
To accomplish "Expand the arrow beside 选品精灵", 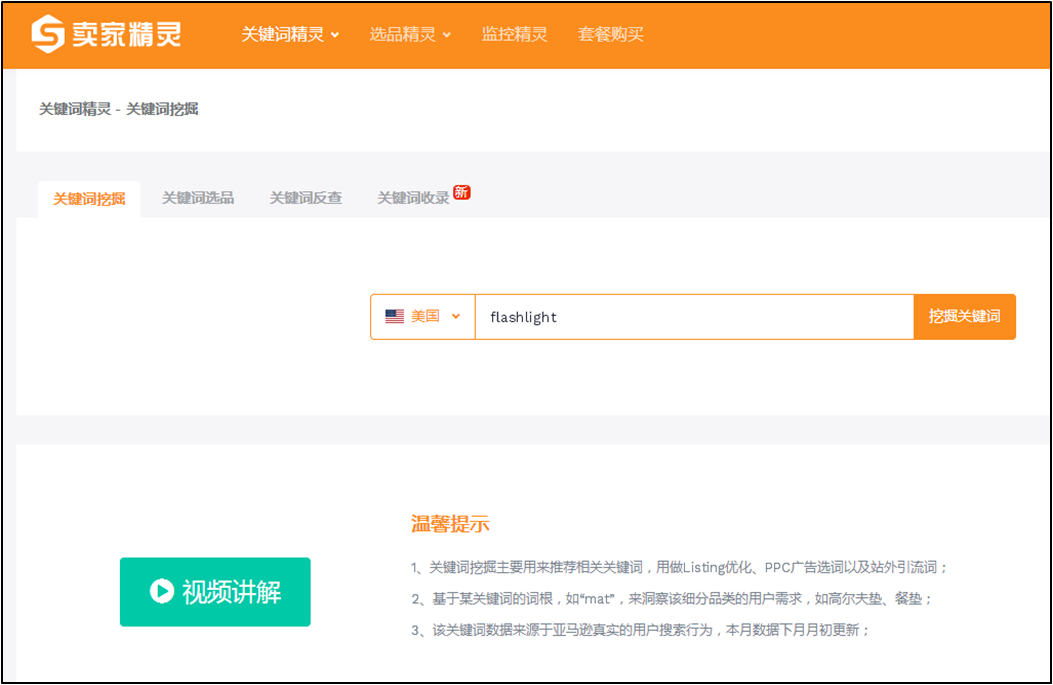I will point(447,35).
